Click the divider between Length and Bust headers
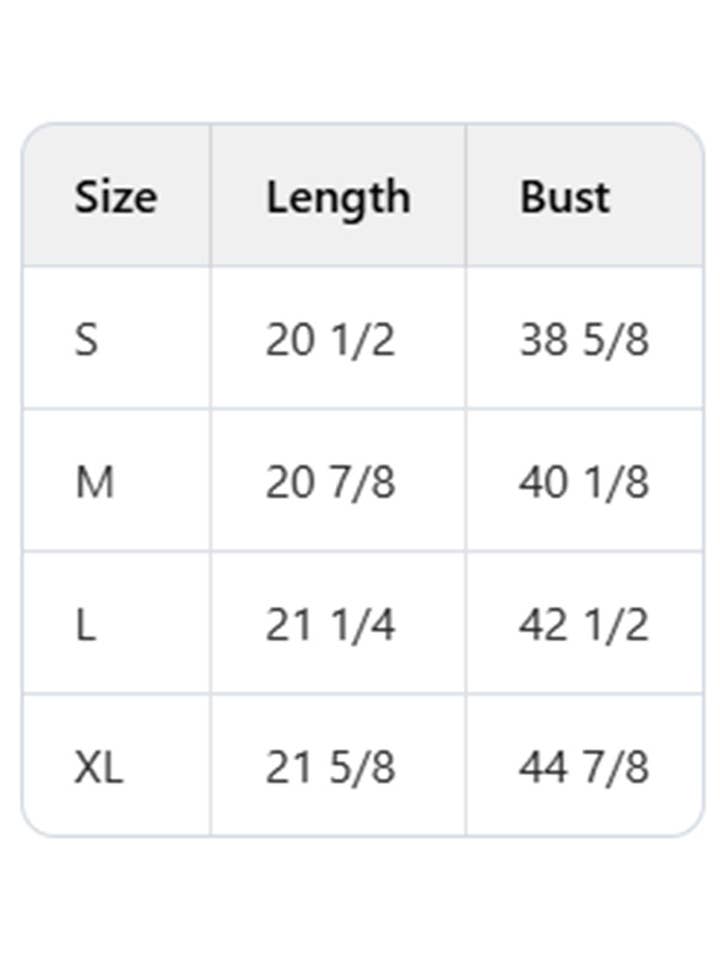 click(x=465, y=197)
